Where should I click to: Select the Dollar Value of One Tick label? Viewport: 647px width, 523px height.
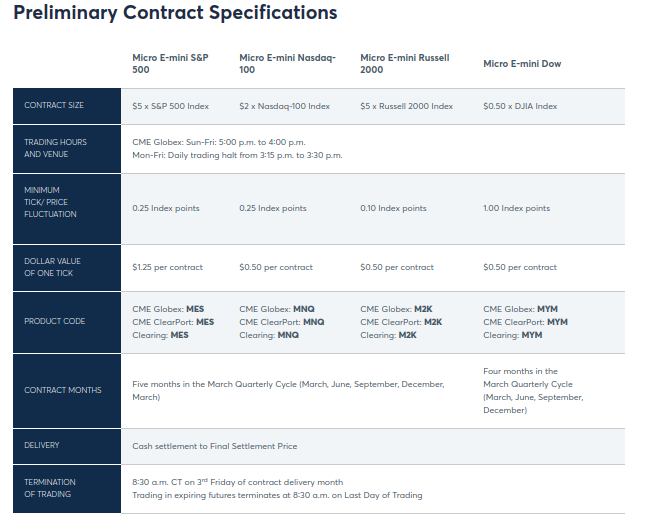53,267
